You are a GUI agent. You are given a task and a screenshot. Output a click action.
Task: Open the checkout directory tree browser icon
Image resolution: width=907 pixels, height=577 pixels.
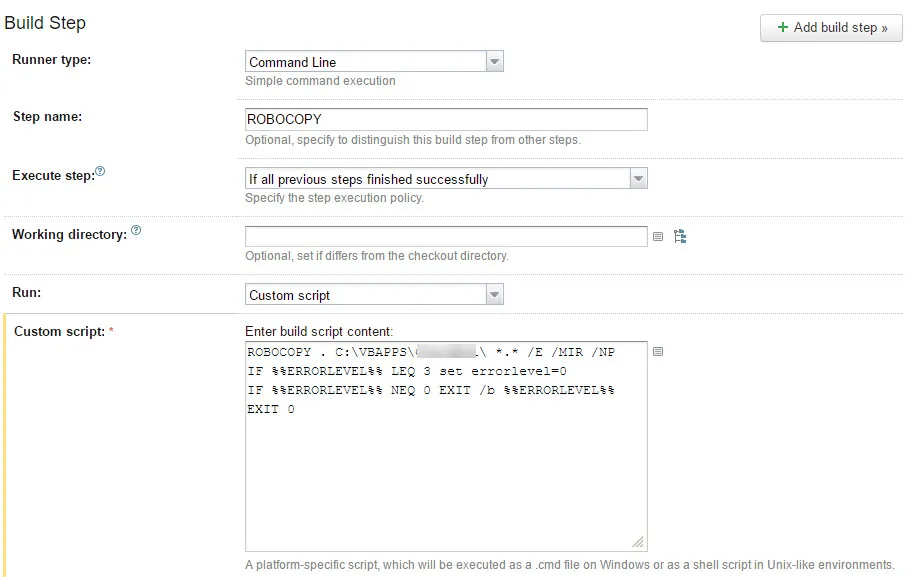tap(680, 236)
